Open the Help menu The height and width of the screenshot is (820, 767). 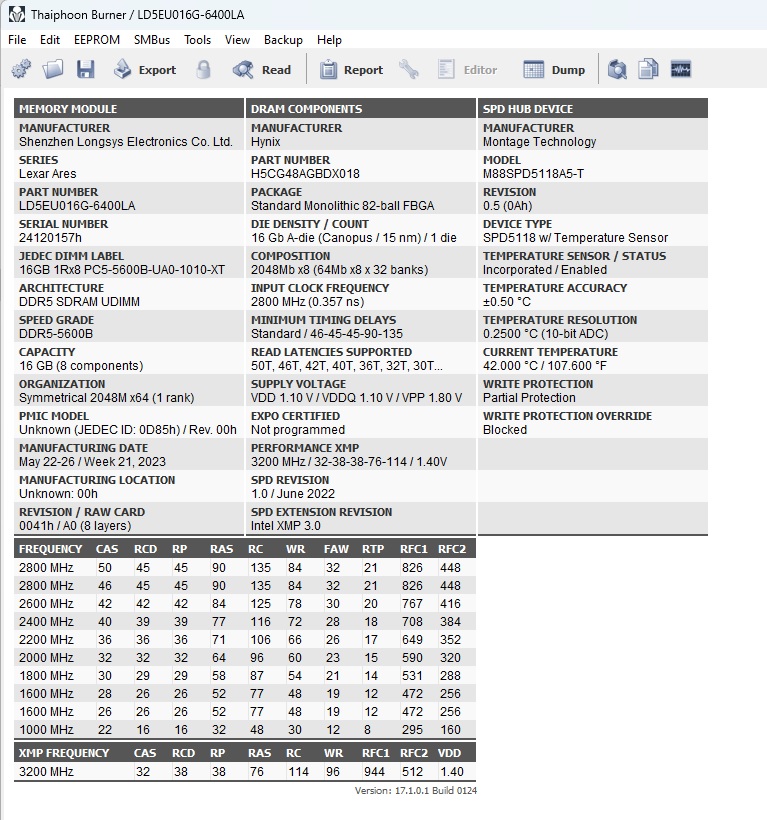(329, 40)
